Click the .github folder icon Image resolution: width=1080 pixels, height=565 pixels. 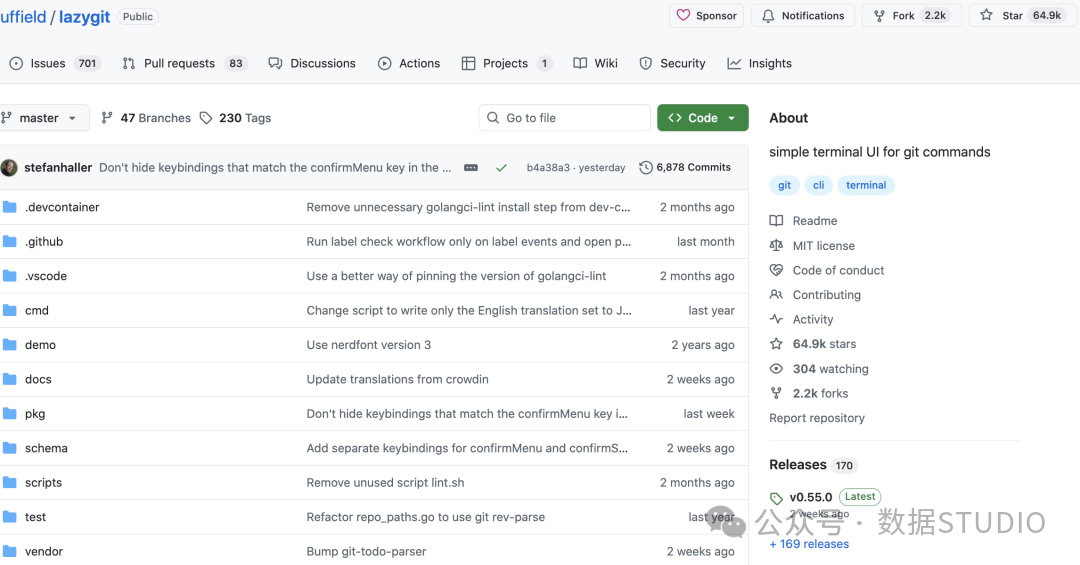click(x=10, y=241)
